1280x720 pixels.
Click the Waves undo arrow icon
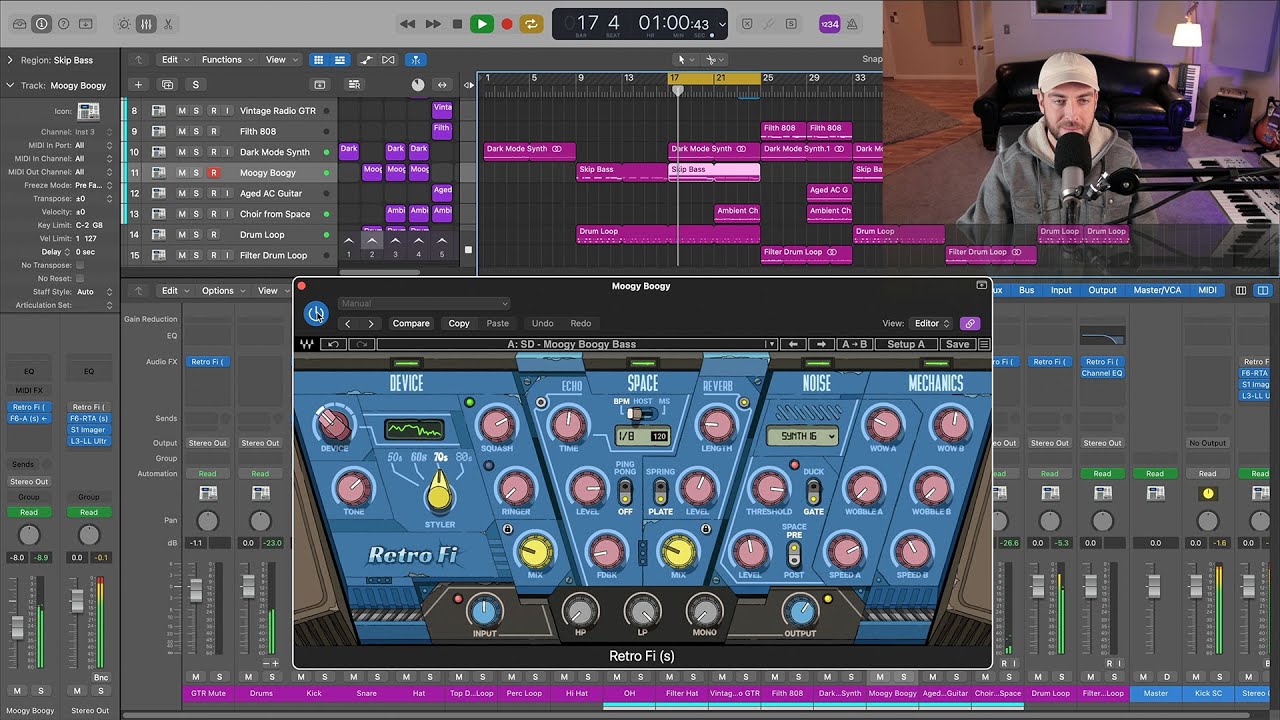(334, 345)
